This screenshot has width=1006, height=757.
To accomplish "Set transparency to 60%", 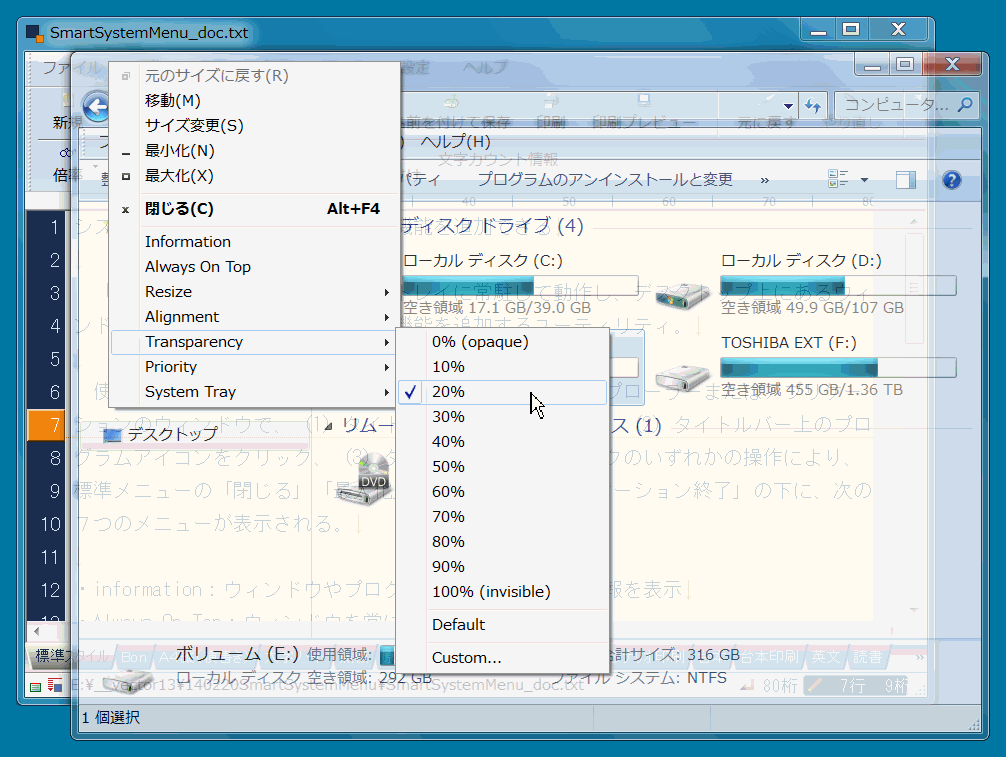I will [502, 491].
